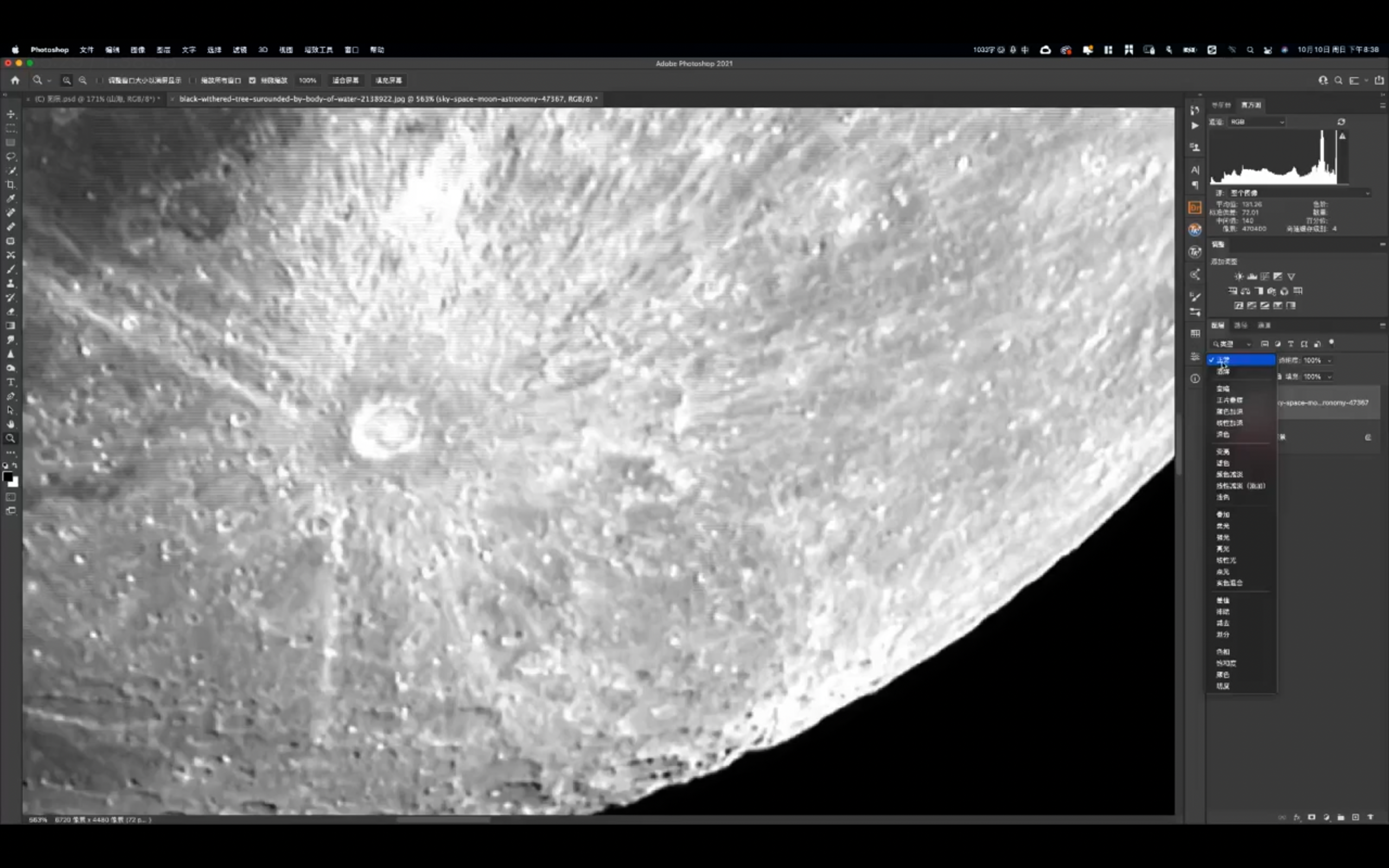The image size is (1389, 868).
Task: Switch to the (C) .psd document tab
Action: pos(97,99)
